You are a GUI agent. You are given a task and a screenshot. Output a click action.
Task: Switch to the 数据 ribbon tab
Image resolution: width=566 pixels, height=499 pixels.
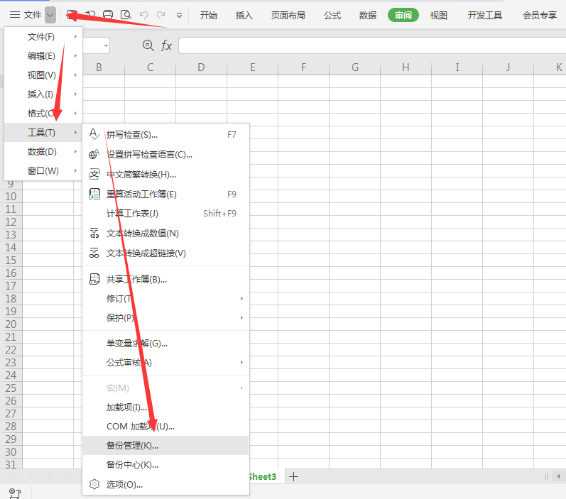[368, 15]
